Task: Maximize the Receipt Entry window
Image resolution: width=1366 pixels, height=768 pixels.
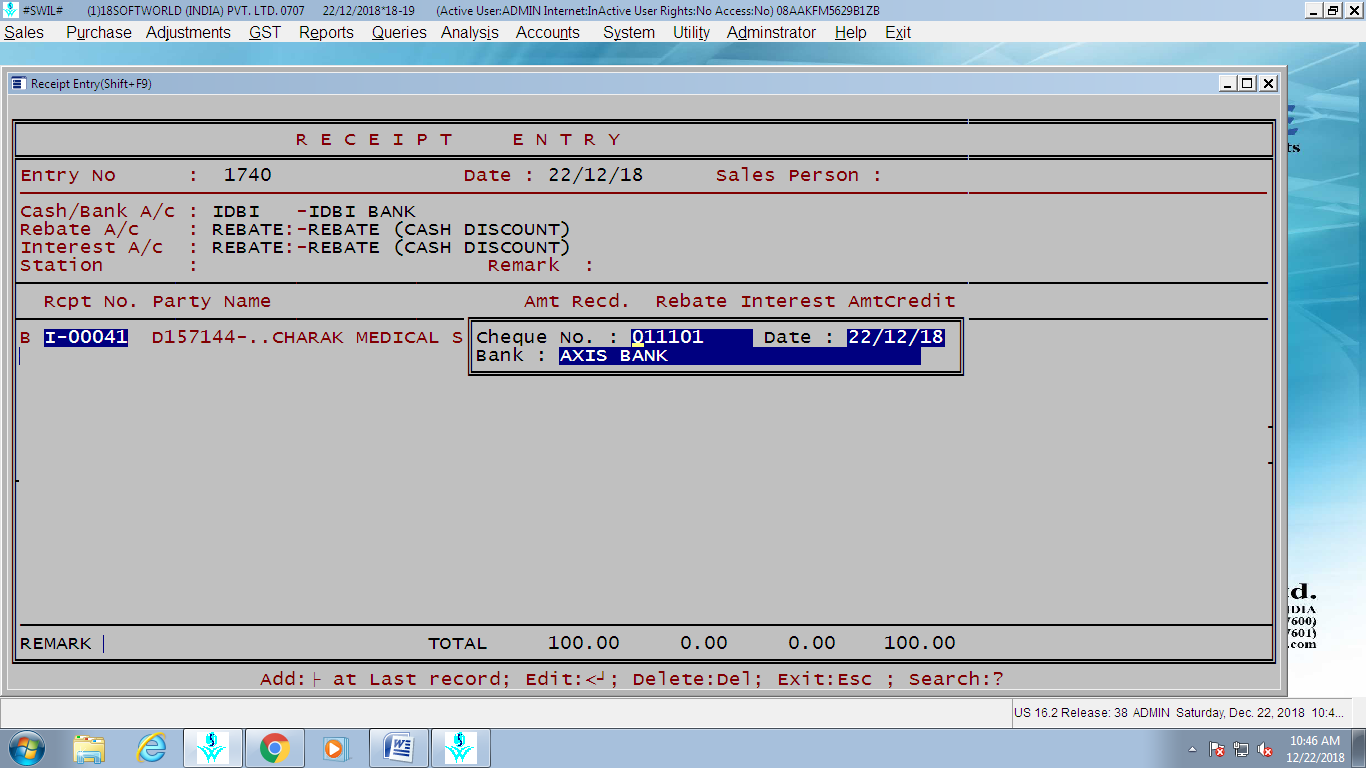Action: (x=1248, y=84)
